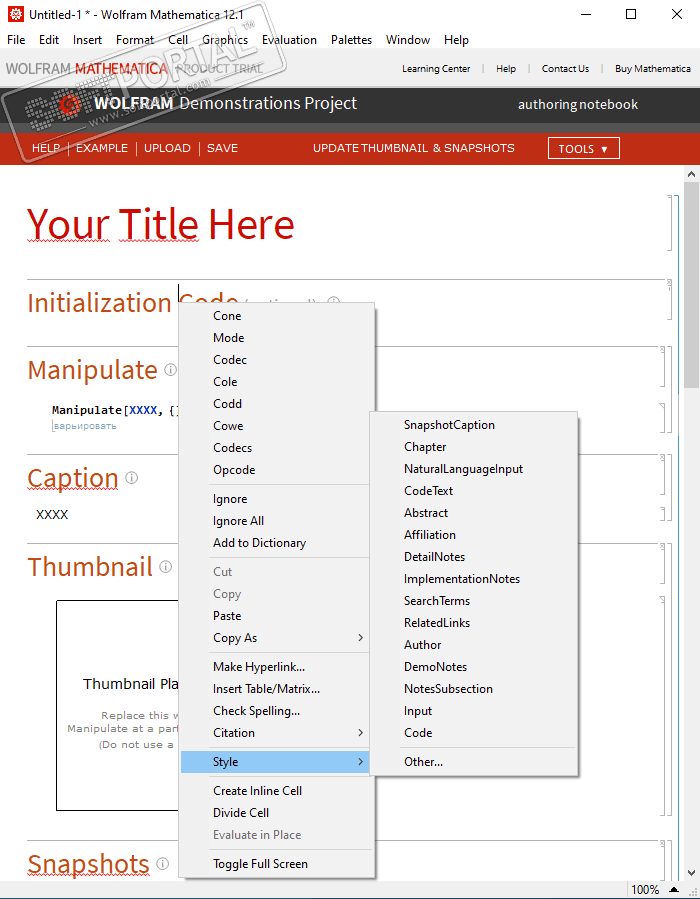Screen dimensions: 700x899
Task: Apply Abstract style
Action: coord(474,513)
